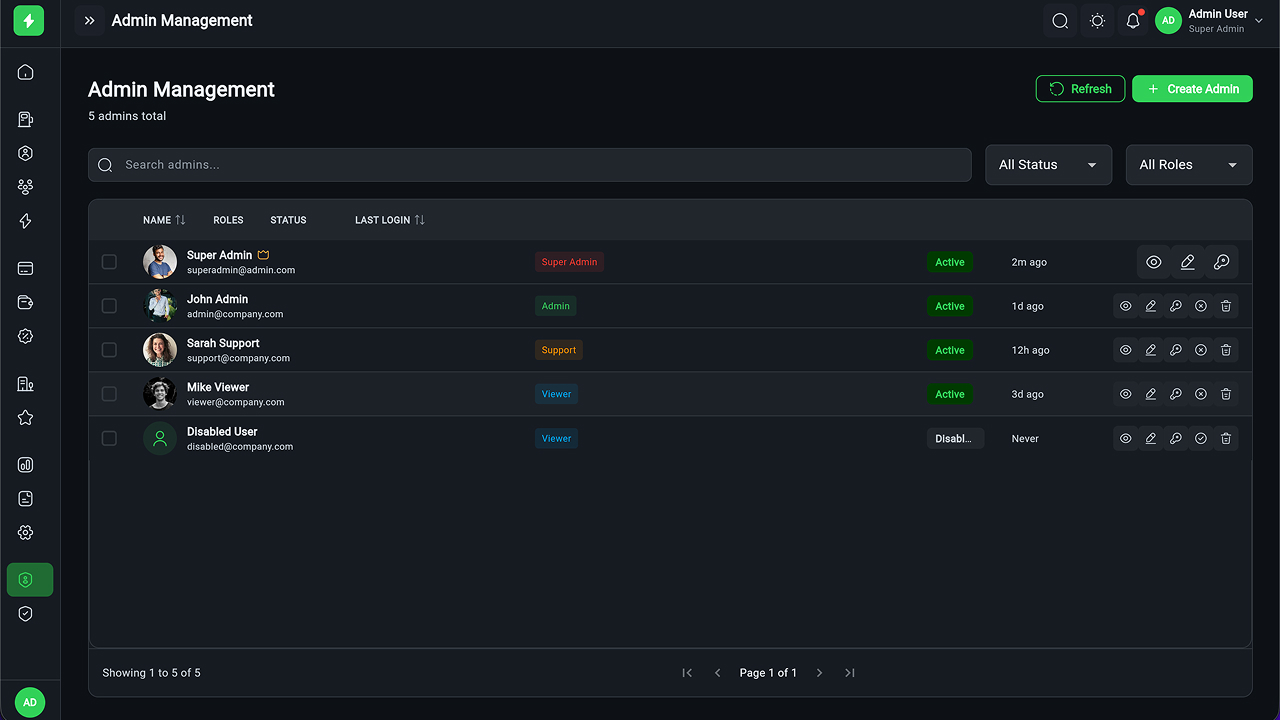Image resolution: width=1280 pixels, height=720 pixels.
Task: View Super Admin details with the eye icon
Action: tap(1154, 262)
